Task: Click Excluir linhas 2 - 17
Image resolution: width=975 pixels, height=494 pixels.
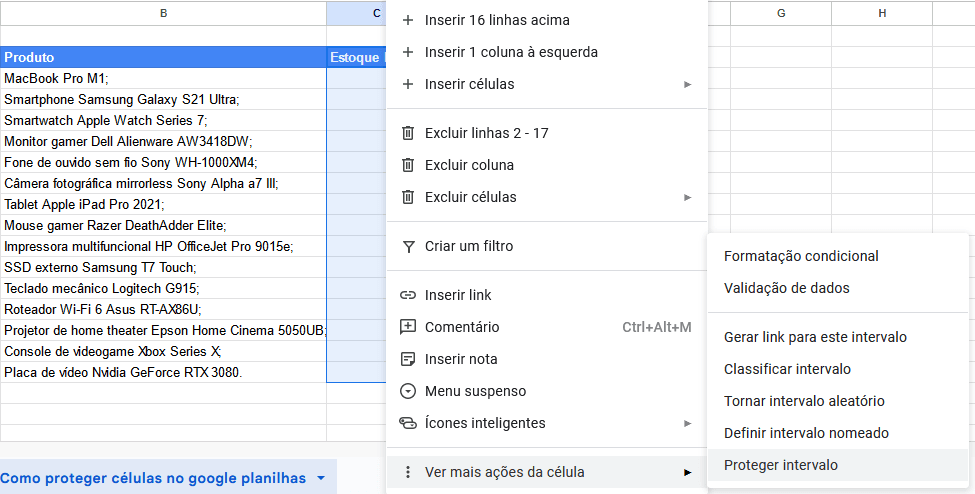Action: (486, 133)
